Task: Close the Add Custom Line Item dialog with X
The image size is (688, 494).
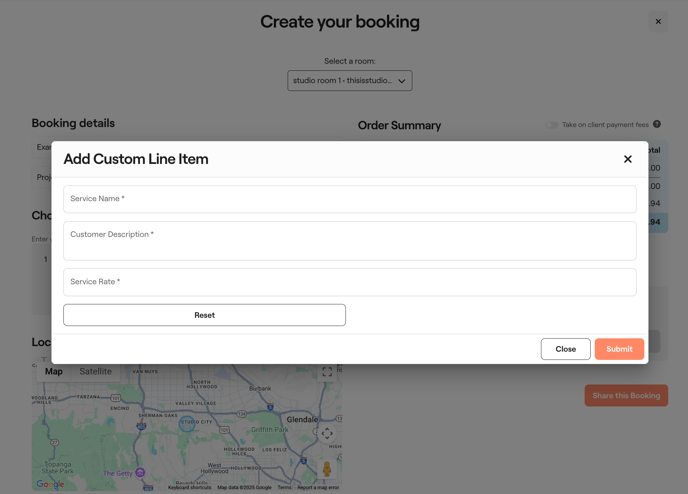Action: 628,159
